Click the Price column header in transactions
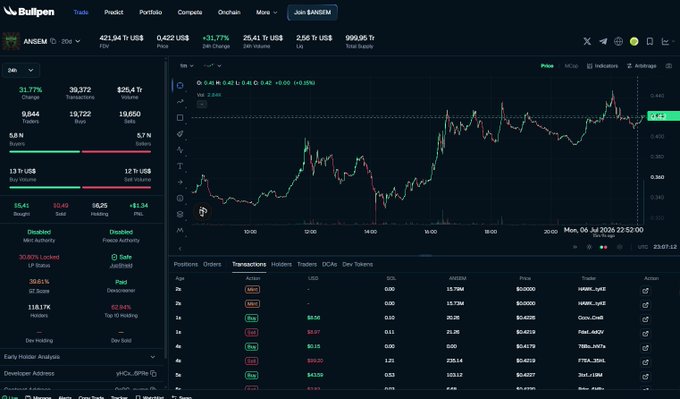 point(525,278)
